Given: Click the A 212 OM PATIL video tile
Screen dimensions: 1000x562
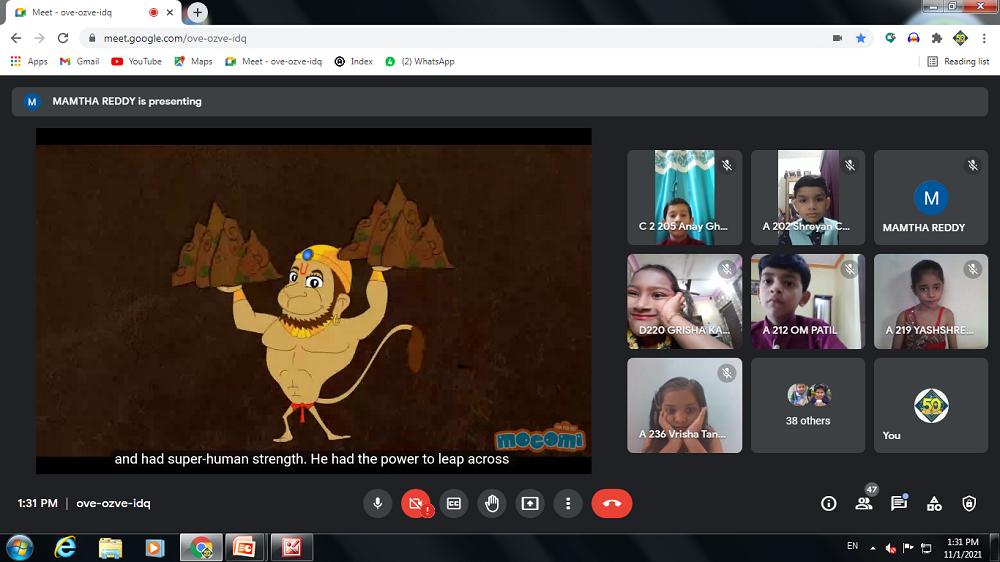Looking at the screenshot, I should point(808,301).
